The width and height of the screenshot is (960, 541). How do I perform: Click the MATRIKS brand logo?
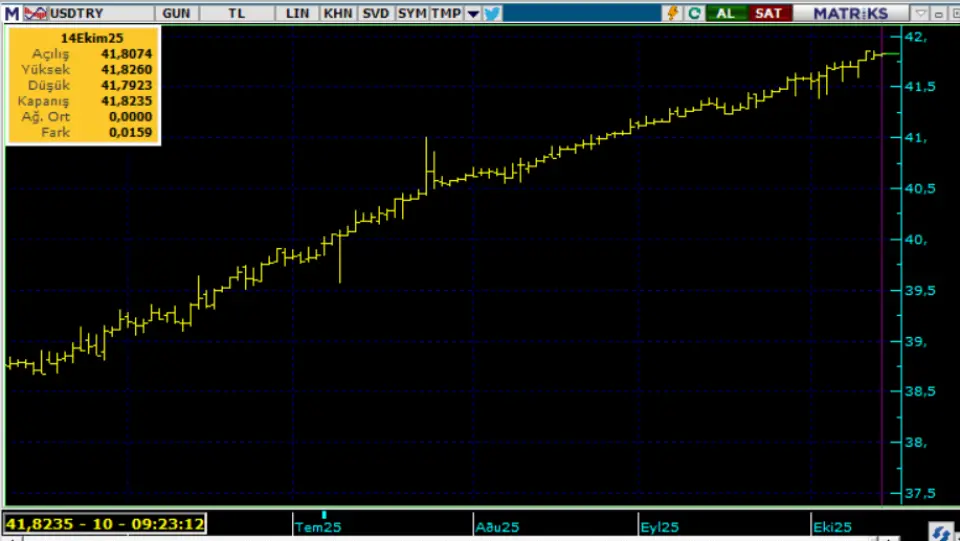point(850,13)
